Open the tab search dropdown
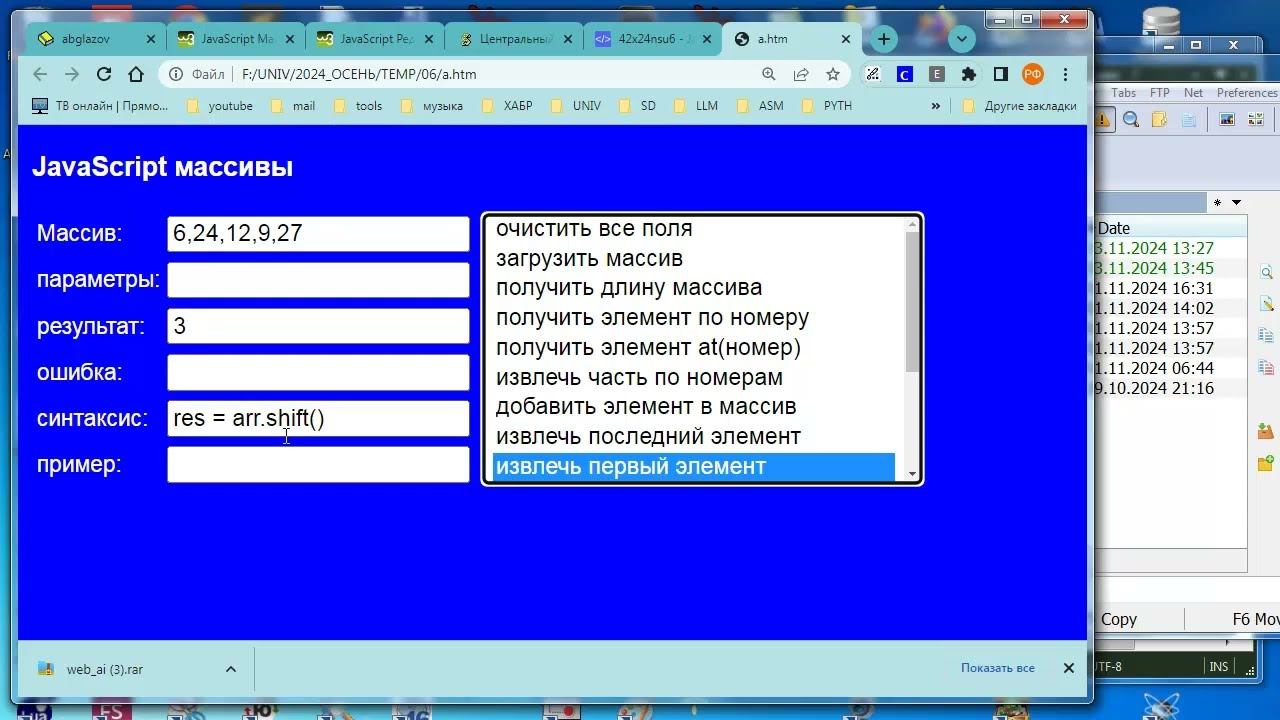Screen dimensions: 1280x720 [962, 39]
